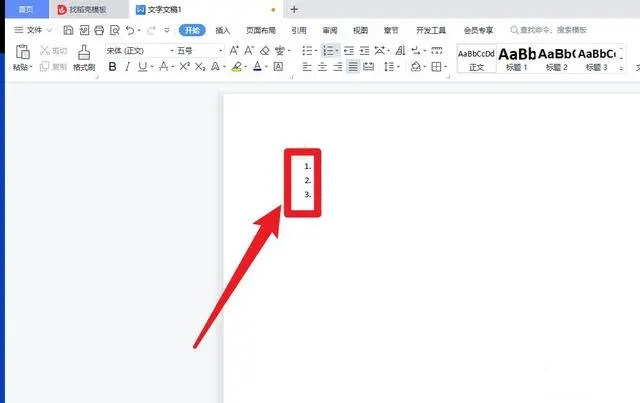The image size is (640, 403).
Task: Apply the Normal (正文) style
Action: tap(476, 59)
